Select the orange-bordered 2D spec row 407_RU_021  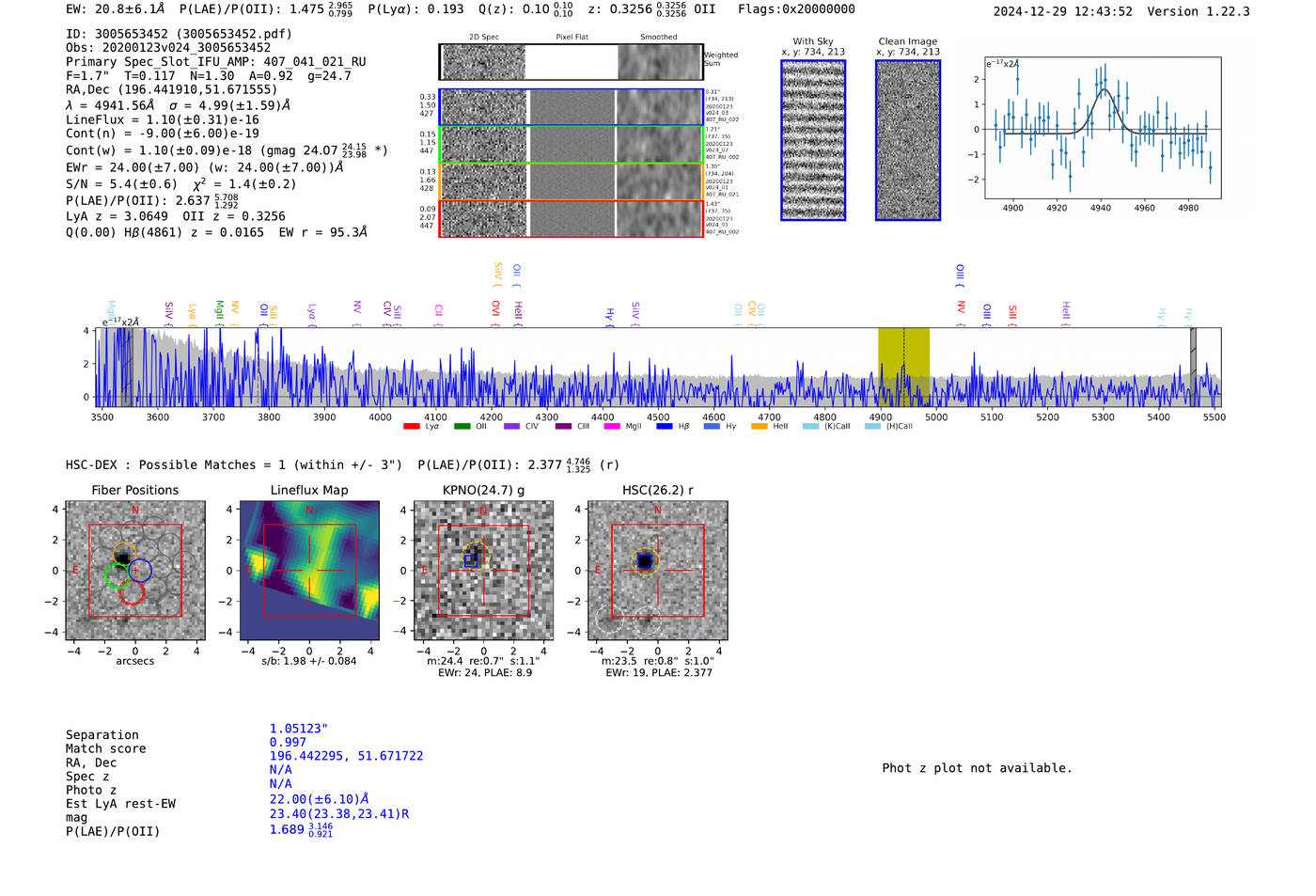571,181
